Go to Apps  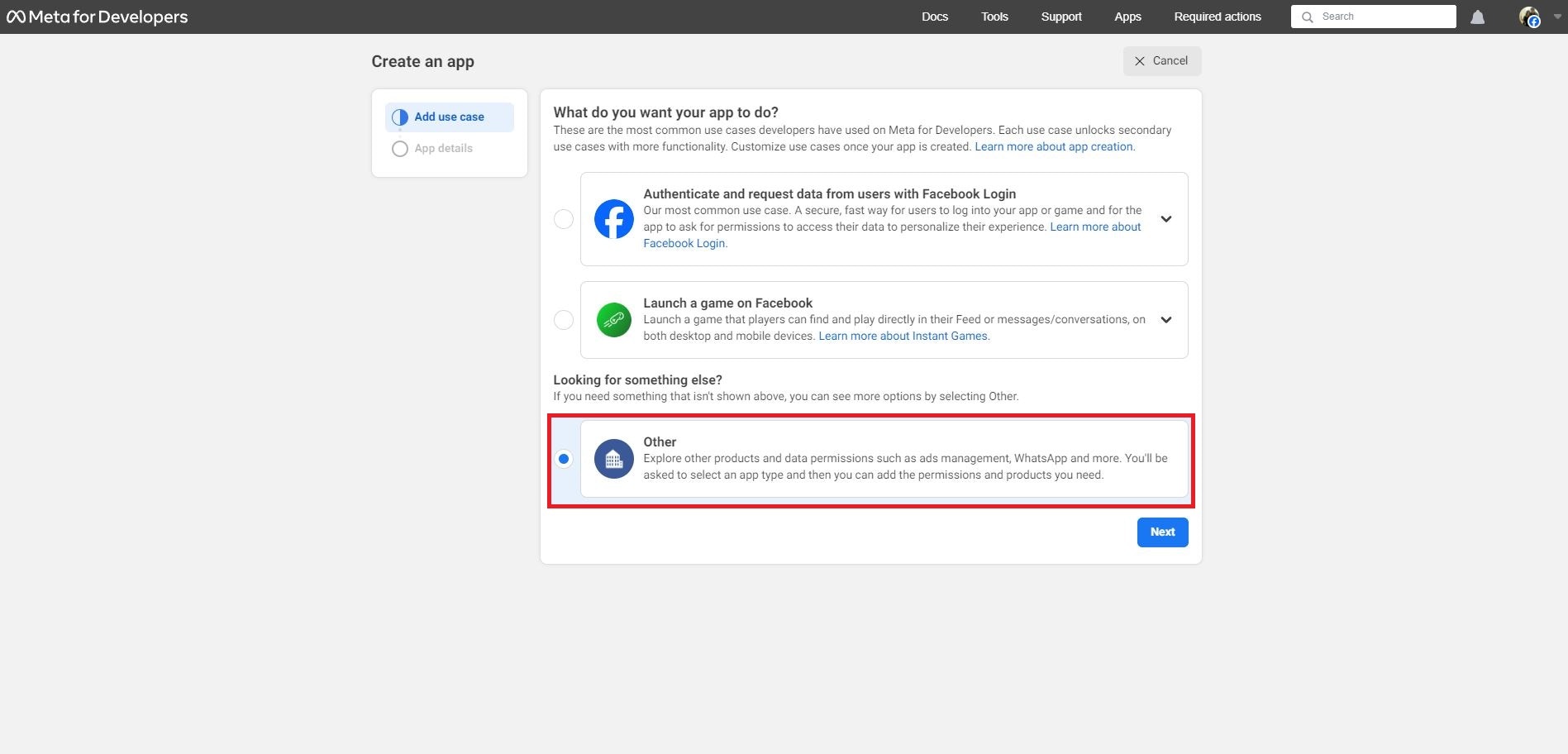click(1127, 17)
